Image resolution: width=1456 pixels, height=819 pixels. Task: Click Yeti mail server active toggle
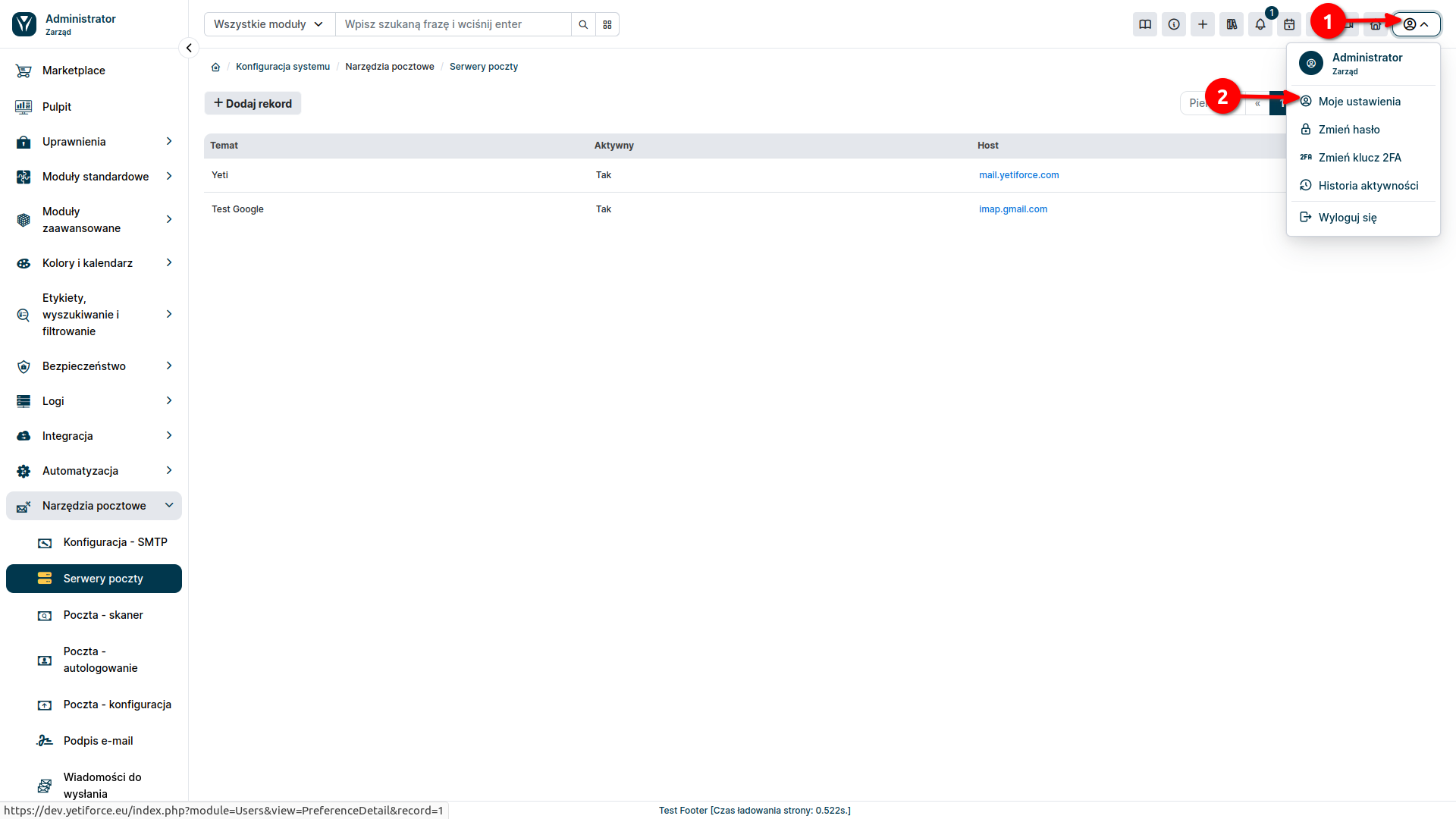(604, 175)
